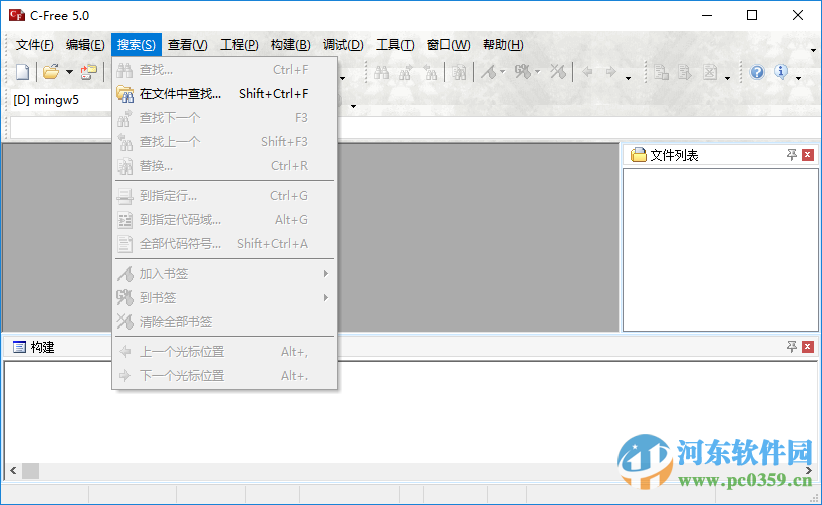
Task: Close the 文件列表 panel
Action: click(x=808, y=155)
